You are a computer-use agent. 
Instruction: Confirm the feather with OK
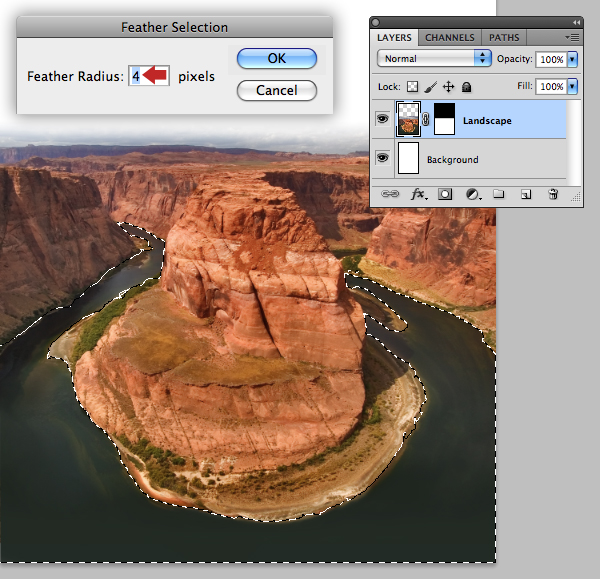277,59
